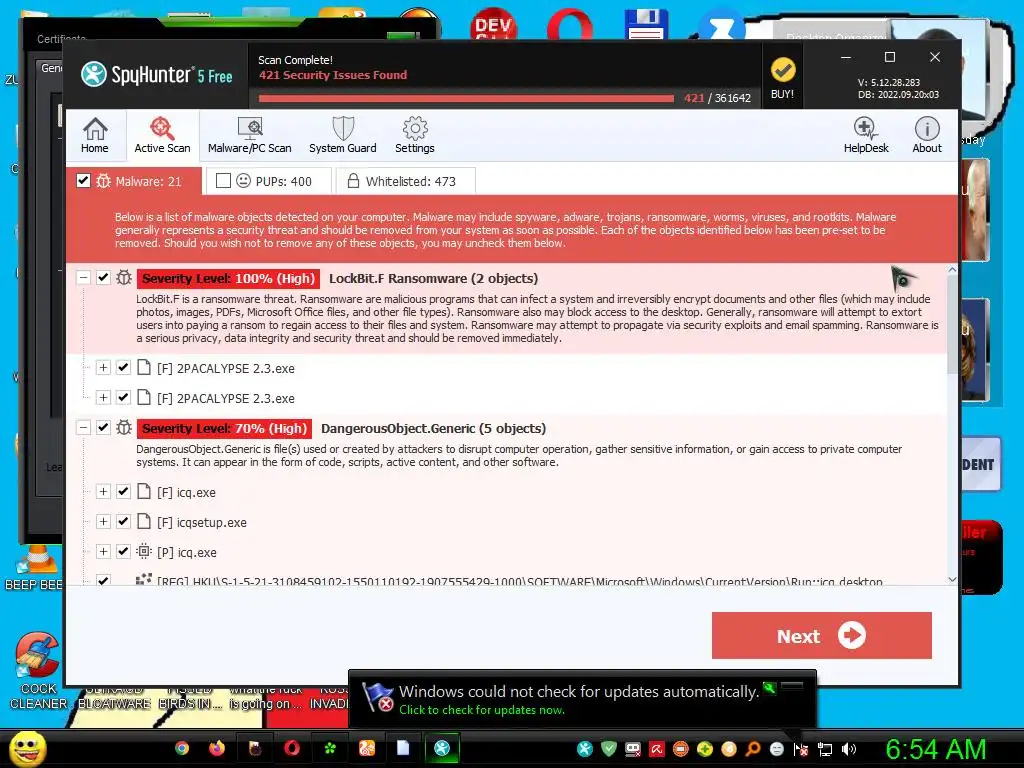The width and height of the screenshot is (1024, 768).
Task: Open SpyHunter Settings
Action: 415,135
